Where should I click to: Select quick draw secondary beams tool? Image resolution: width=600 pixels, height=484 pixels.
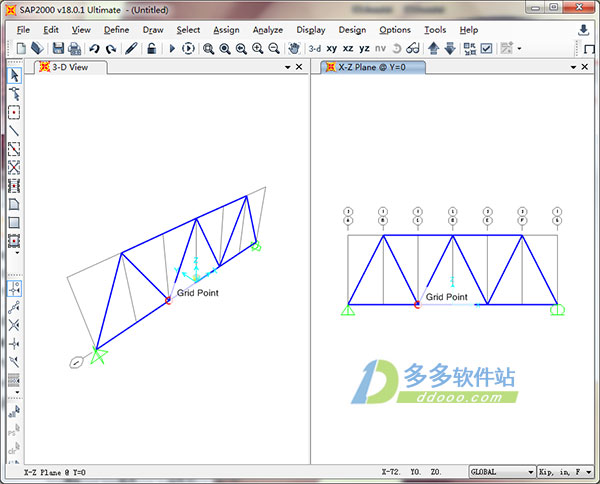click(x=14, y=186)
